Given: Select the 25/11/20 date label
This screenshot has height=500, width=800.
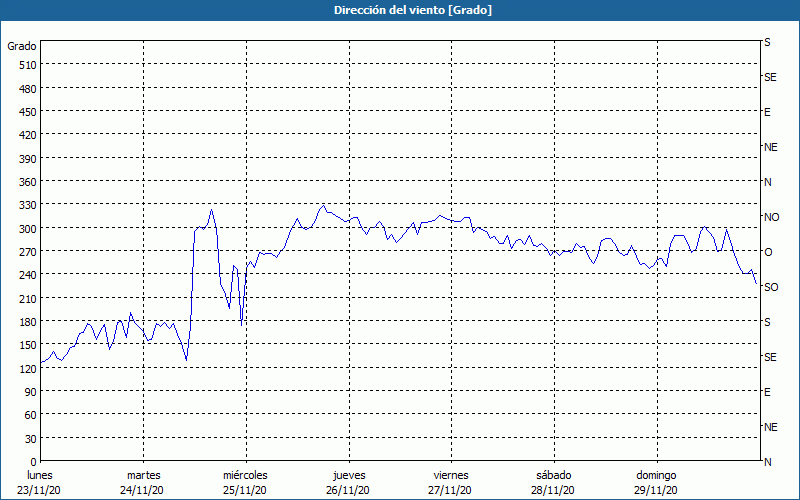Looking at the screenshot, I should pos(245,490).
